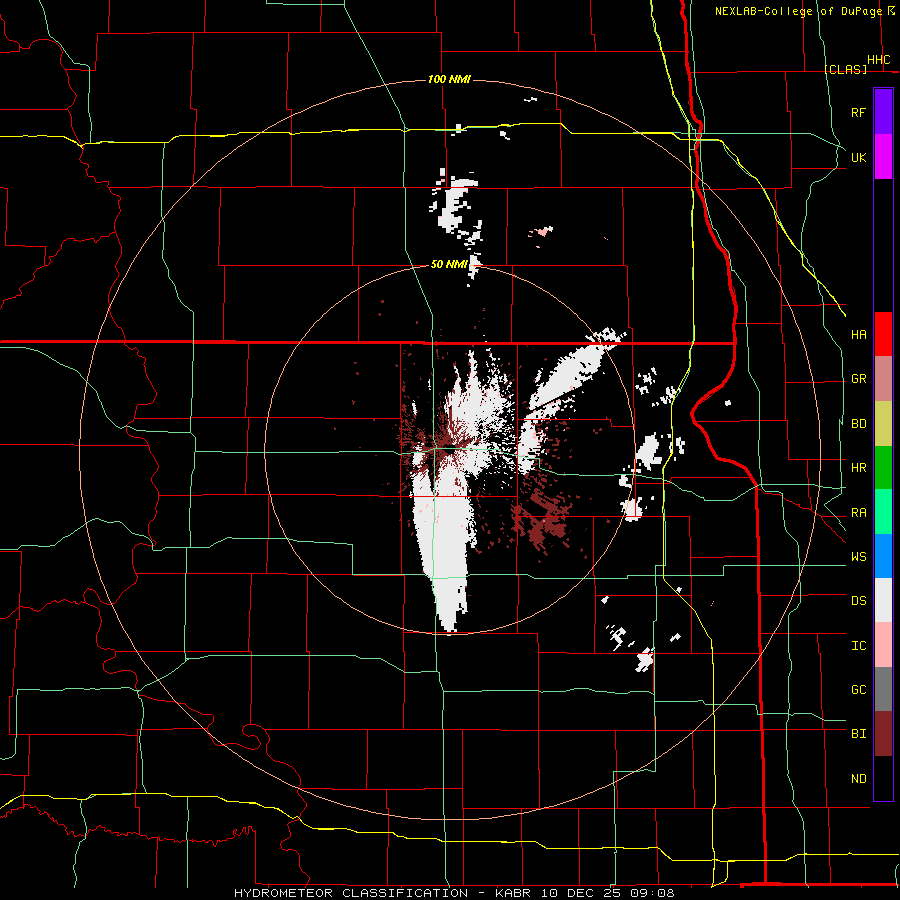The width and height of the screenshot is (900, 900).
Task: Click the 100 NMI range ring label
Action: pos(449,79)
